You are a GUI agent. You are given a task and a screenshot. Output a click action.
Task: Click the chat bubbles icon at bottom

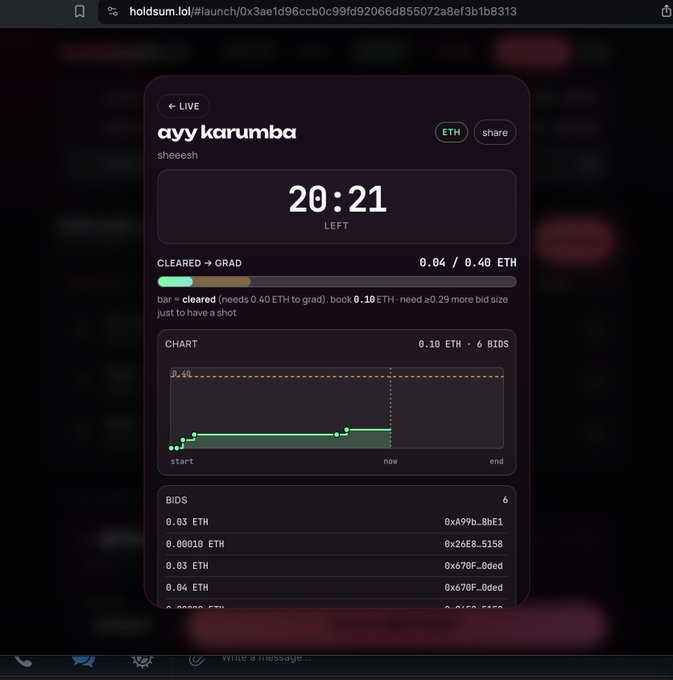coord(83,660)
